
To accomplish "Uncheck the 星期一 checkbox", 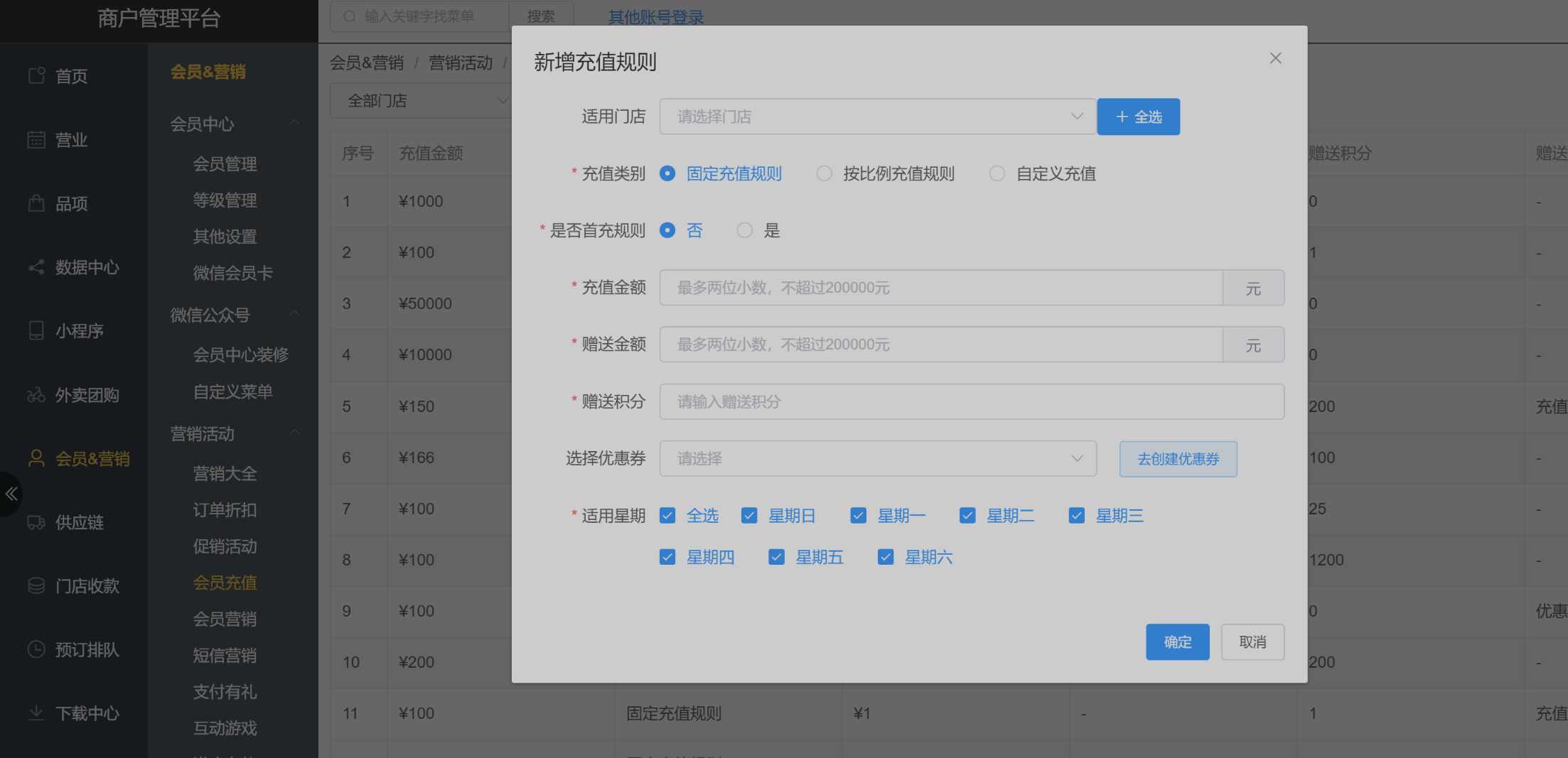I will 859,515.
